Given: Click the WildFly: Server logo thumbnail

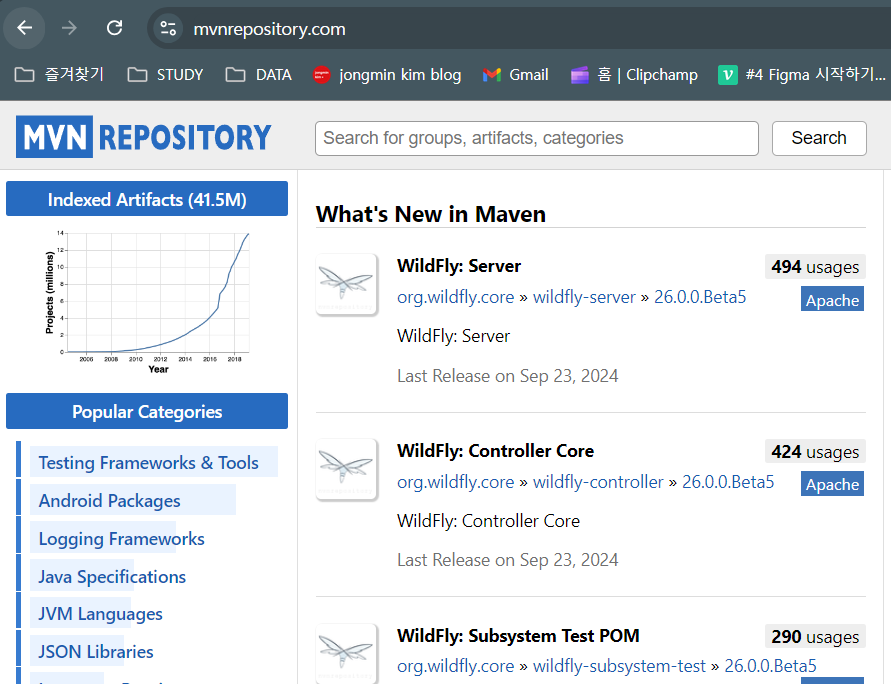Looking at the screenshot, I should (347, 284).
